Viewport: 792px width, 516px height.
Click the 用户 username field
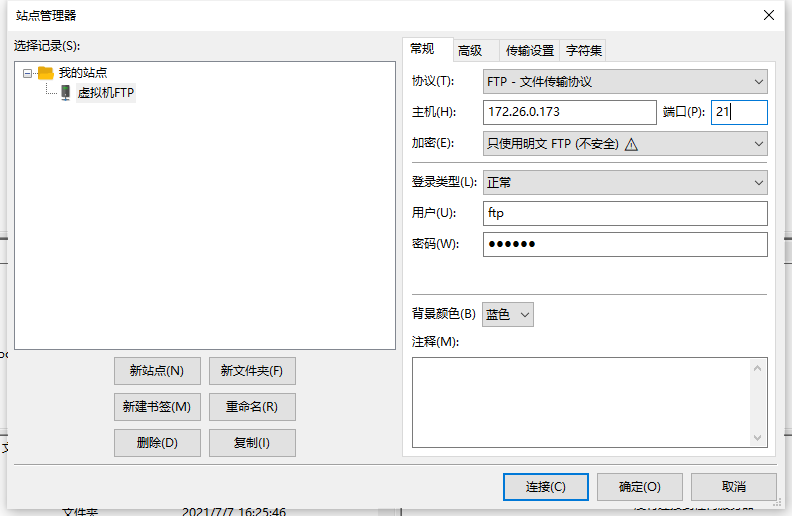pos(625,214)
